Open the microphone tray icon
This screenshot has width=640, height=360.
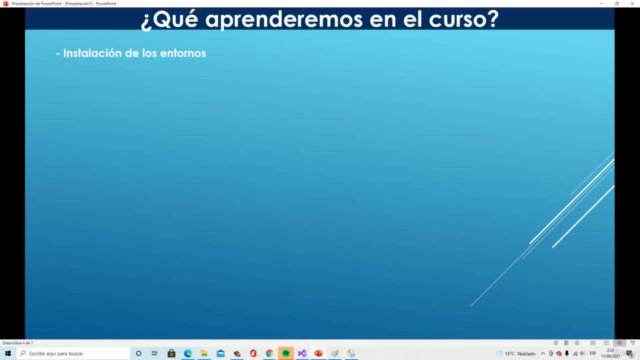[567, 353]
